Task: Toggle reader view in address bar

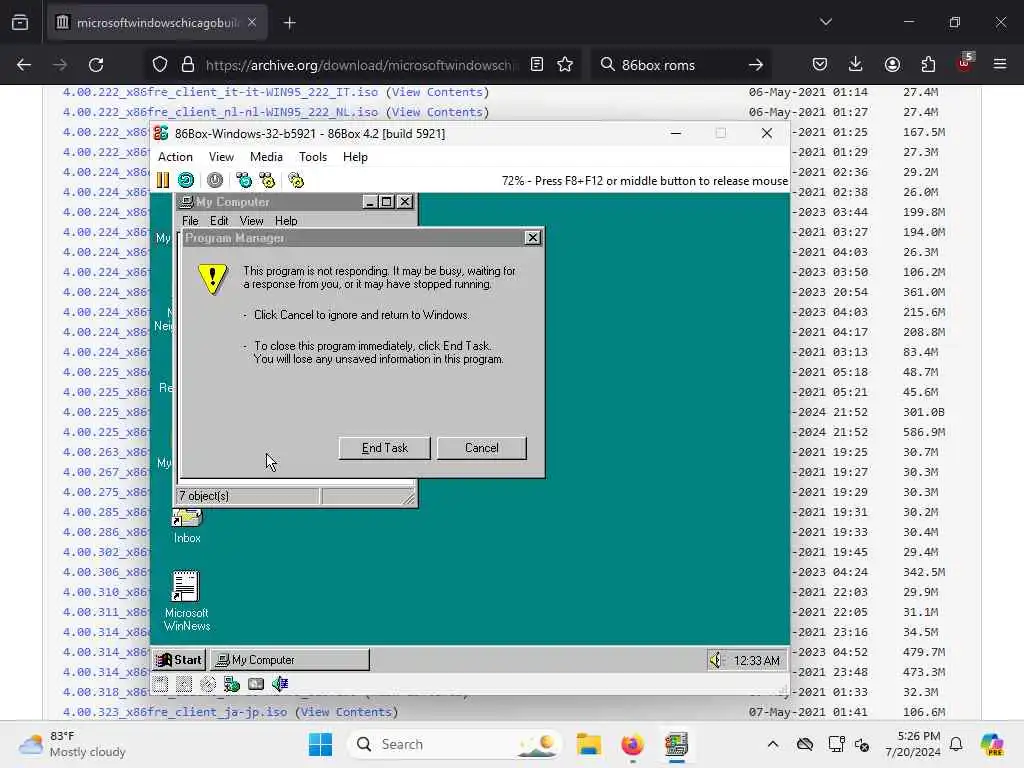Action: coord(537,65)
